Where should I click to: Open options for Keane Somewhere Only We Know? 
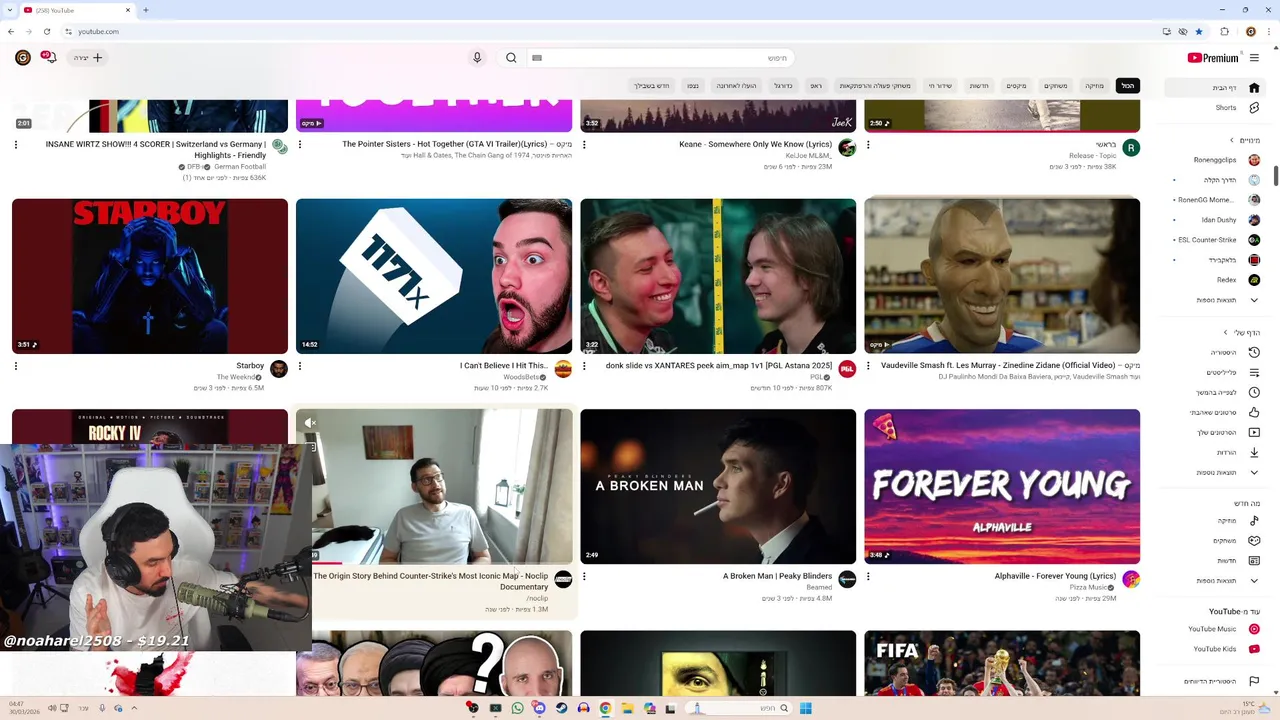click(584, 144)
